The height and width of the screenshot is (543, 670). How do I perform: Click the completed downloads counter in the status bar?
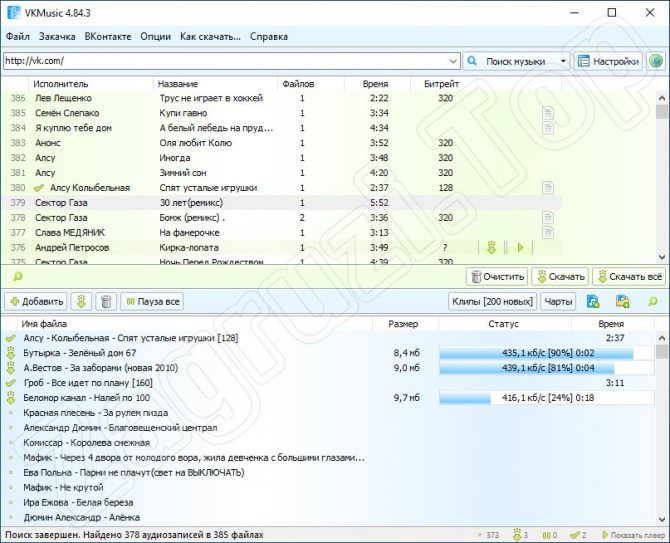coord(579,535)
